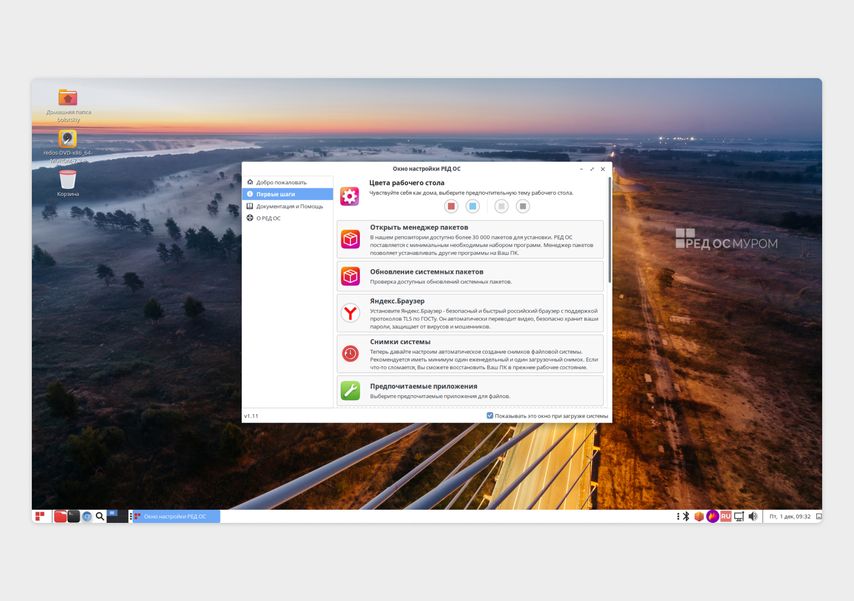This screenshot has width=854, height=601.
Task: Open the blue round browser launcher
Action: 87,516
